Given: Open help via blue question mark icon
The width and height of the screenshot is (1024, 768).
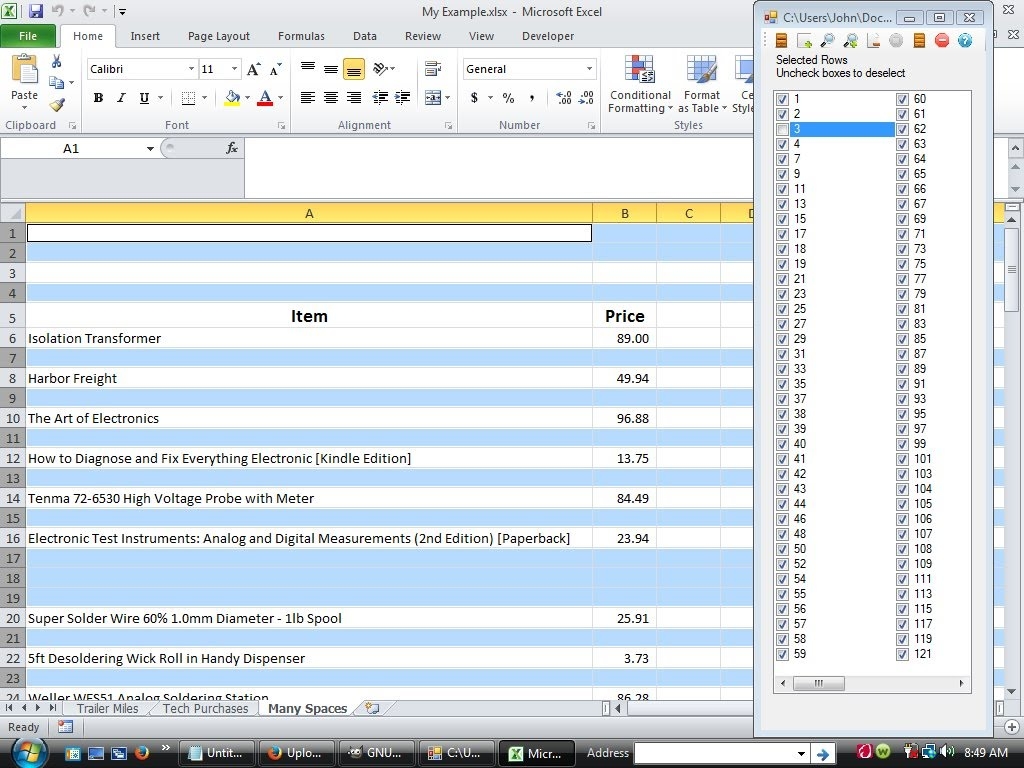Looking at the screenshot, I should point(965,40).
